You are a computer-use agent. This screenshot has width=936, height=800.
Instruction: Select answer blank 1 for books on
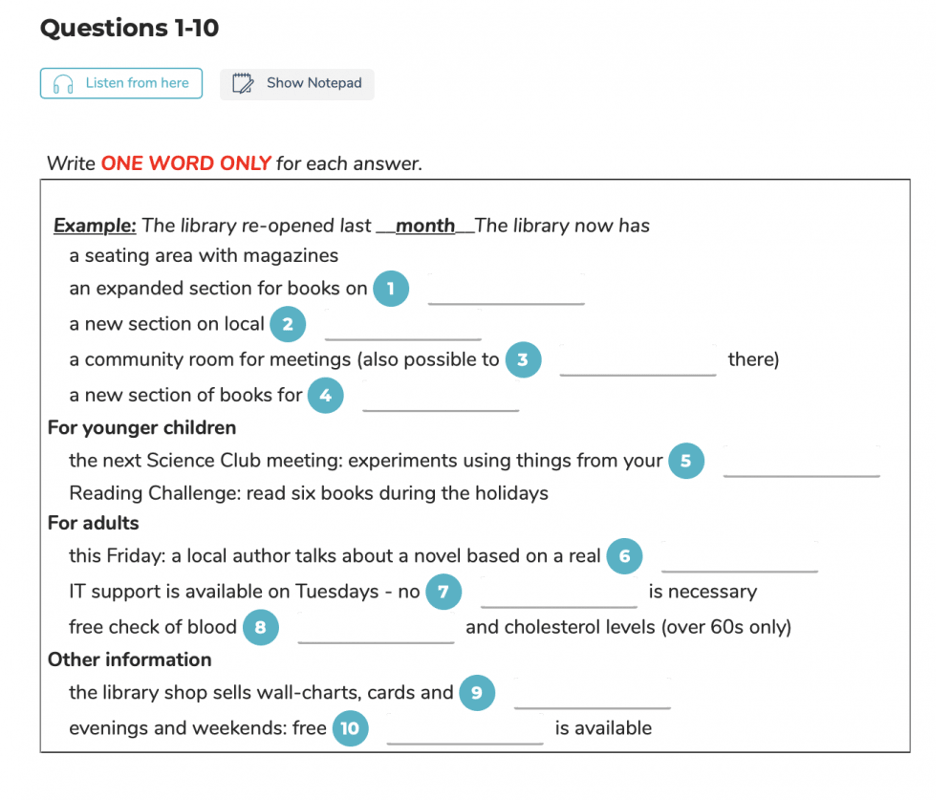click(506, 289)
